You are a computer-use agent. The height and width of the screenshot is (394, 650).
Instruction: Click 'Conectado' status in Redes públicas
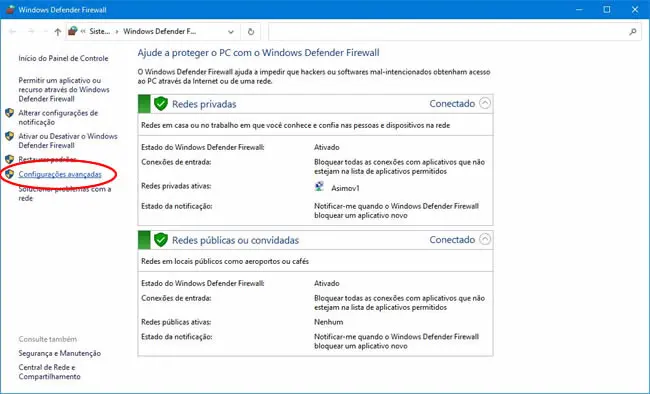coord(452,240)
